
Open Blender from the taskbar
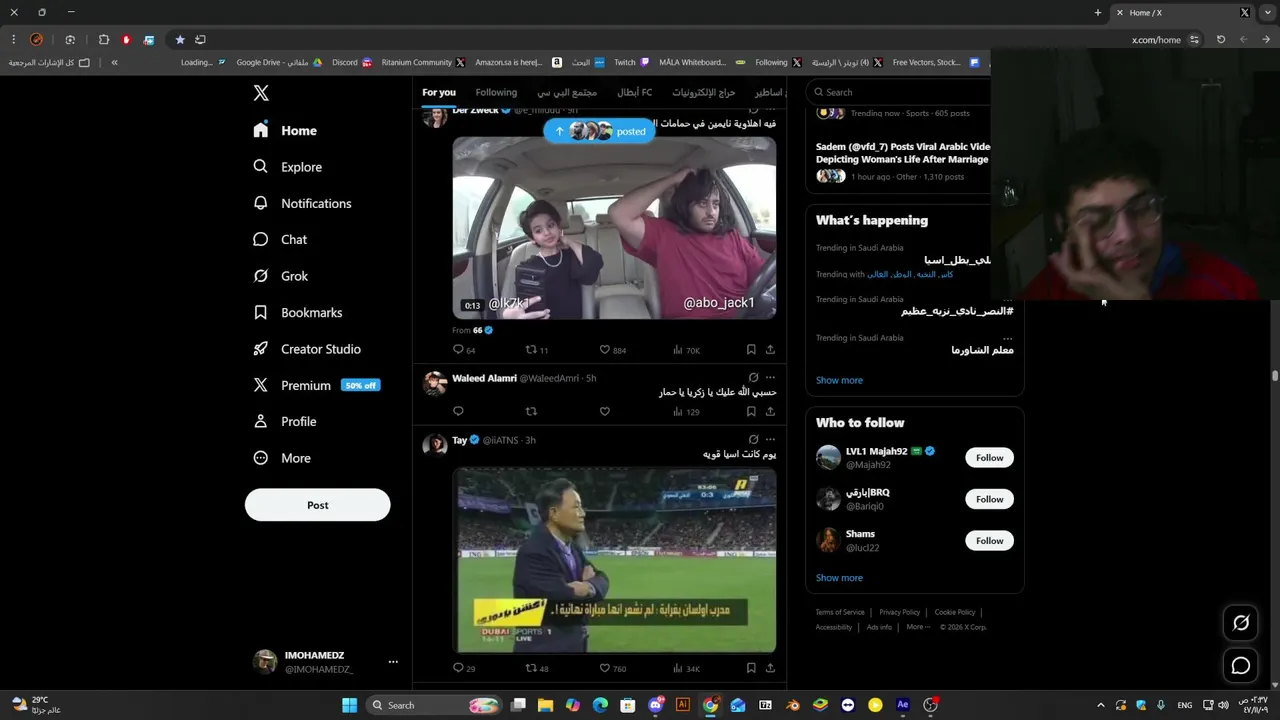pyautogui.click(x=793, y=705)
